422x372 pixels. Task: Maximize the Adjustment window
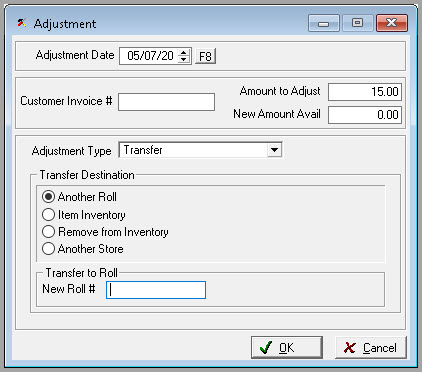(x=357, y=23)
